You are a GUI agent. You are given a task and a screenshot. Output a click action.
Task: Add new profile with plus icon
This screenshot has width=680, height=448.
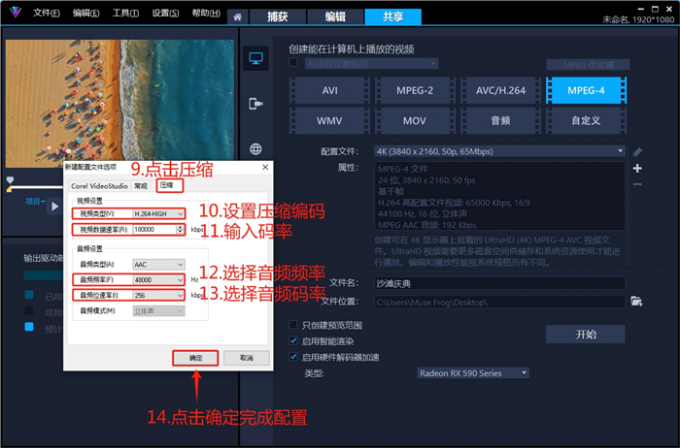(x=637, y=168)
